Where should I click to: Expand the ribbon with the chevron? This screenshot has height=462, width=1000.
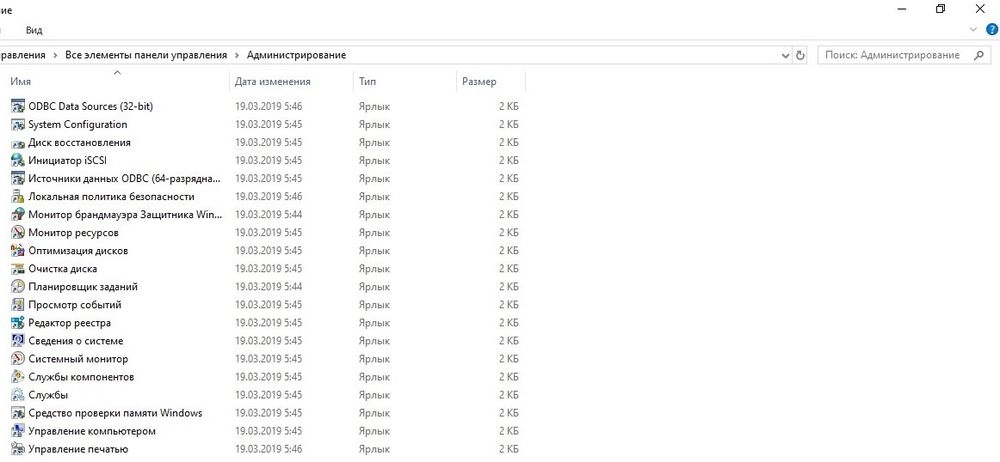pos(973,29)
